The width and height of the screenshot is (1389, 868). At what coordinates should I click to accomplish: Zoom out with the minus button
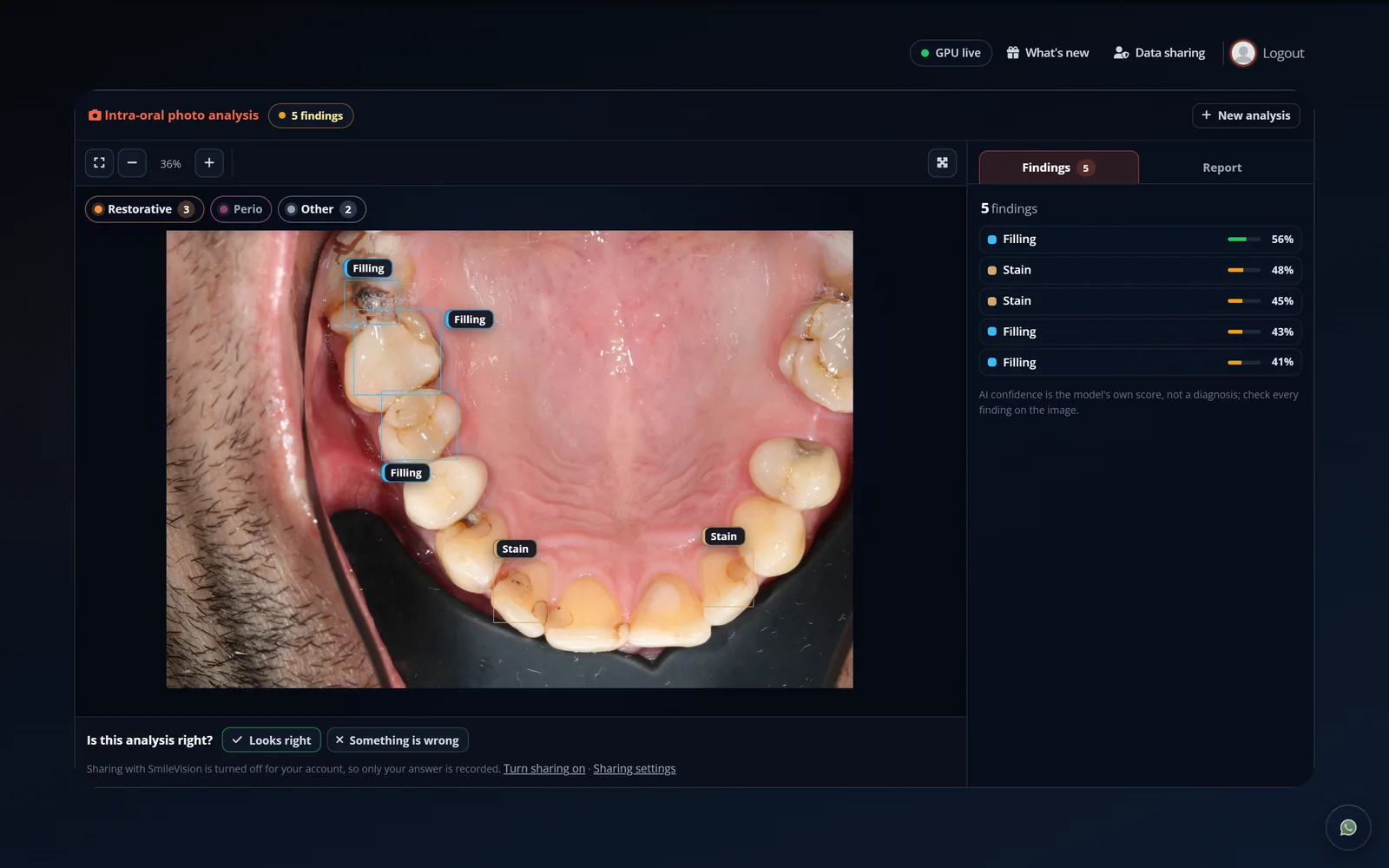[x=132, y=163]
